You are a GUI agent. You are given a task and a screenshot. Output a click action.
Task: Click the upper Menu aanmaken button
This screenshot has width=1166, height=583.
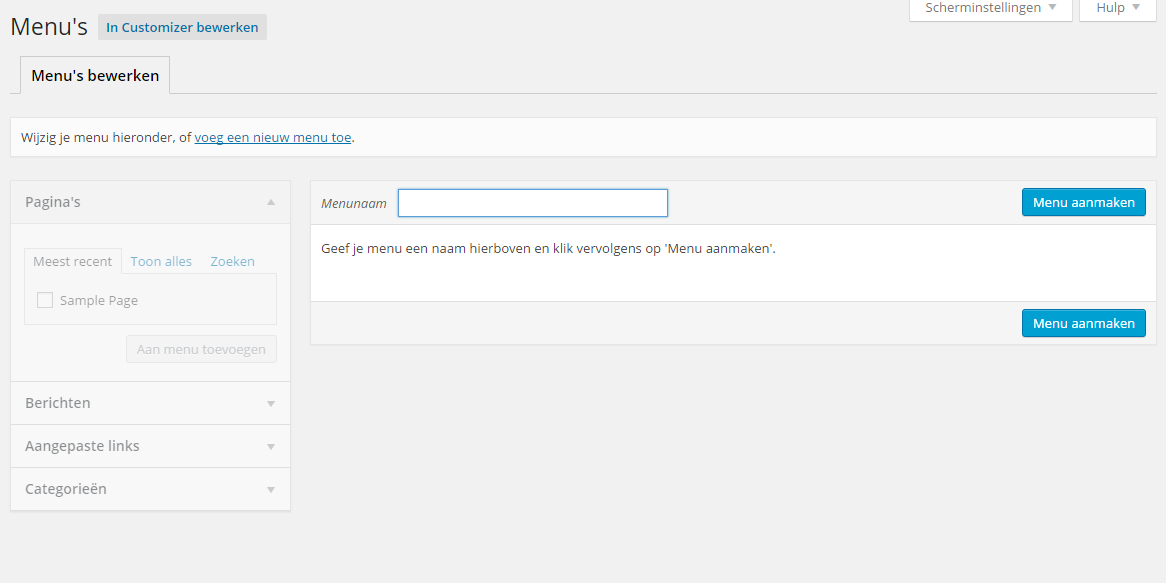click(x=1083, y=202)
